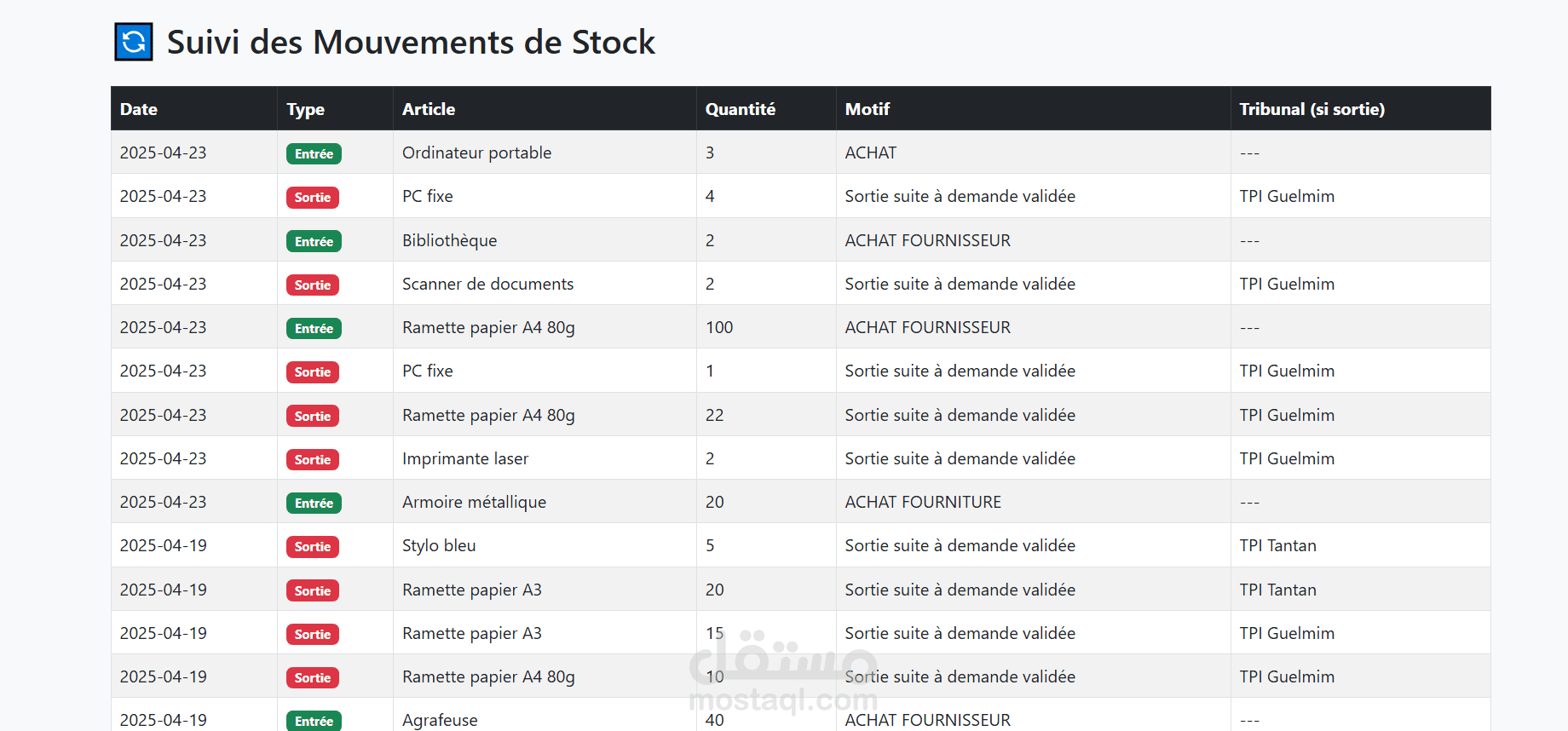Select the Date column header

tap(139, 109)
